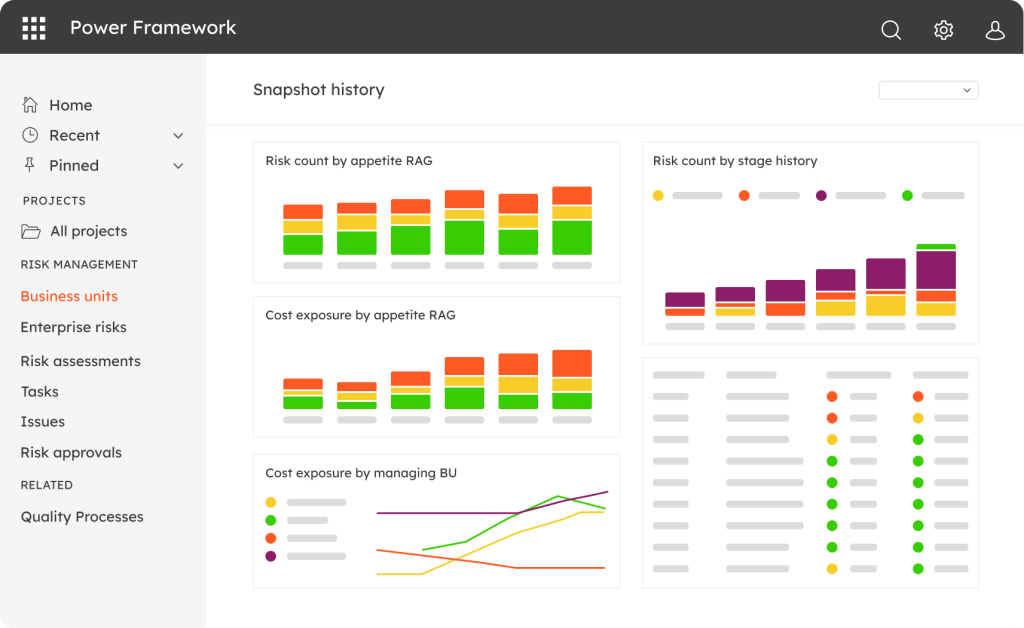The width and height of the screenshot is (1024, 628).
Task: Click the Home house icon
Action: [x=31, y=105]
